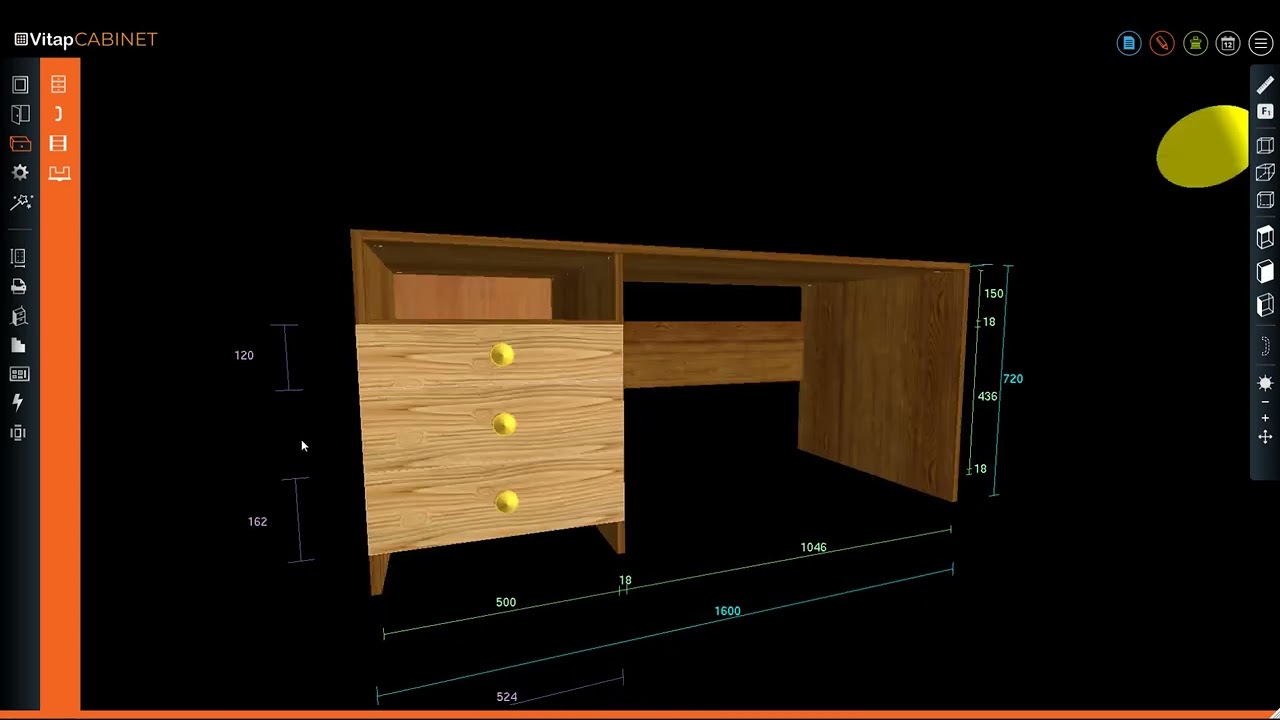Select the 120 drawer height dimension

click(244, 356)
